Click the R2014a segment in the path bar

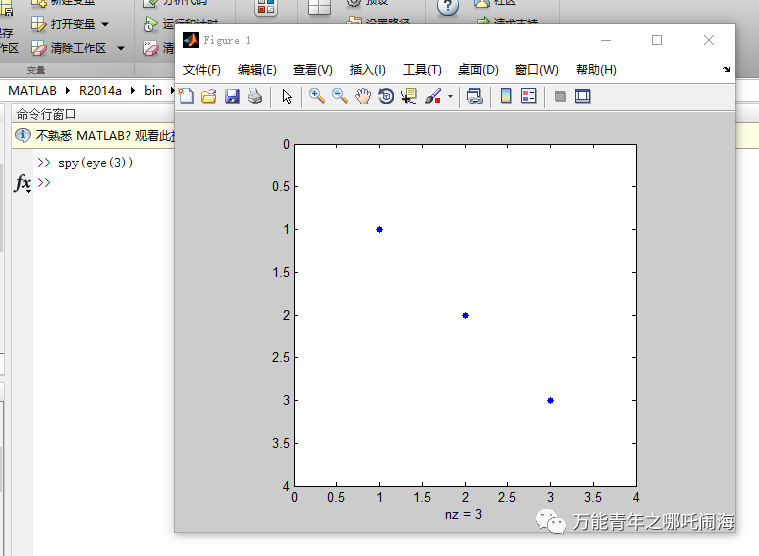coord(100,90)
